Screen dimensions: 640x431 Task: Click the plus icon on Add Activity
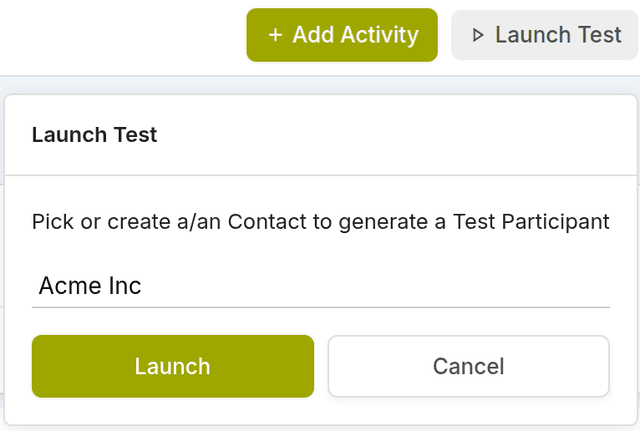275,35
